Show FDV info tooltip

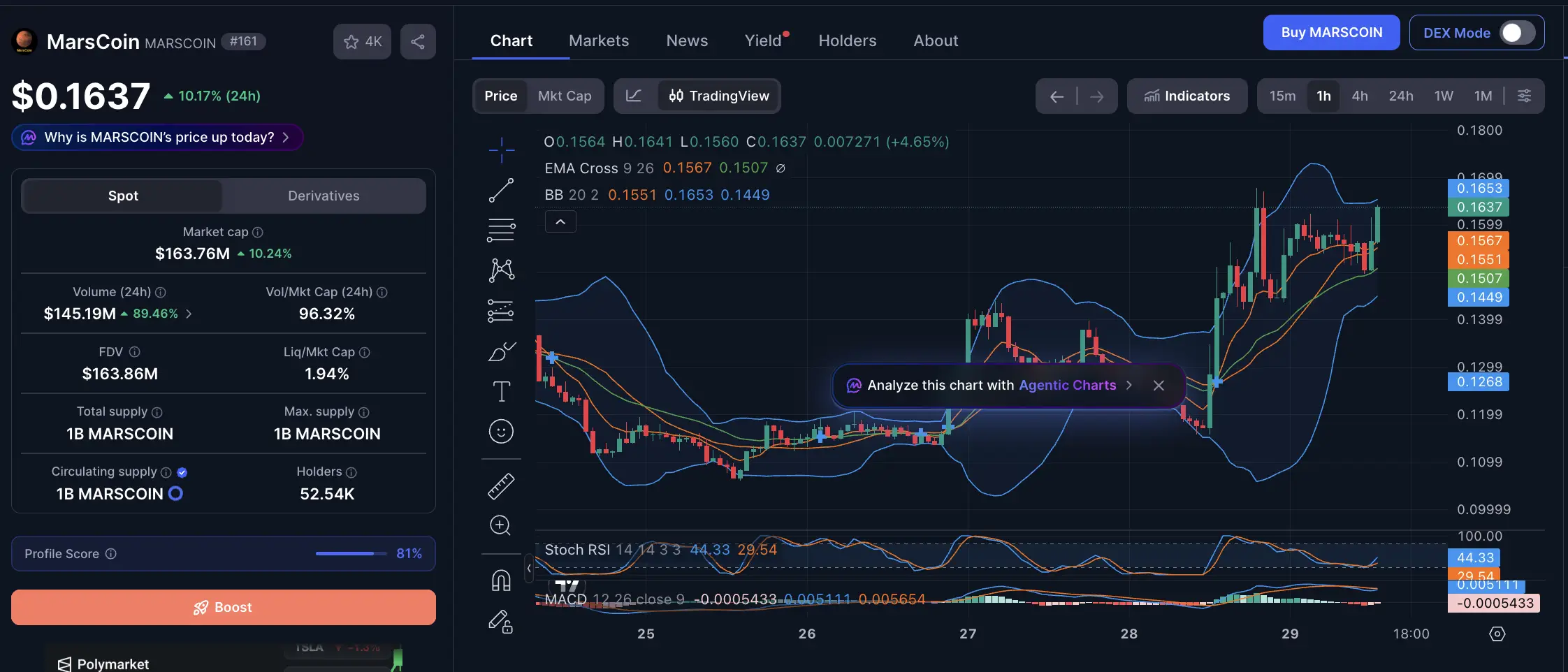click(x=135, y=352)
